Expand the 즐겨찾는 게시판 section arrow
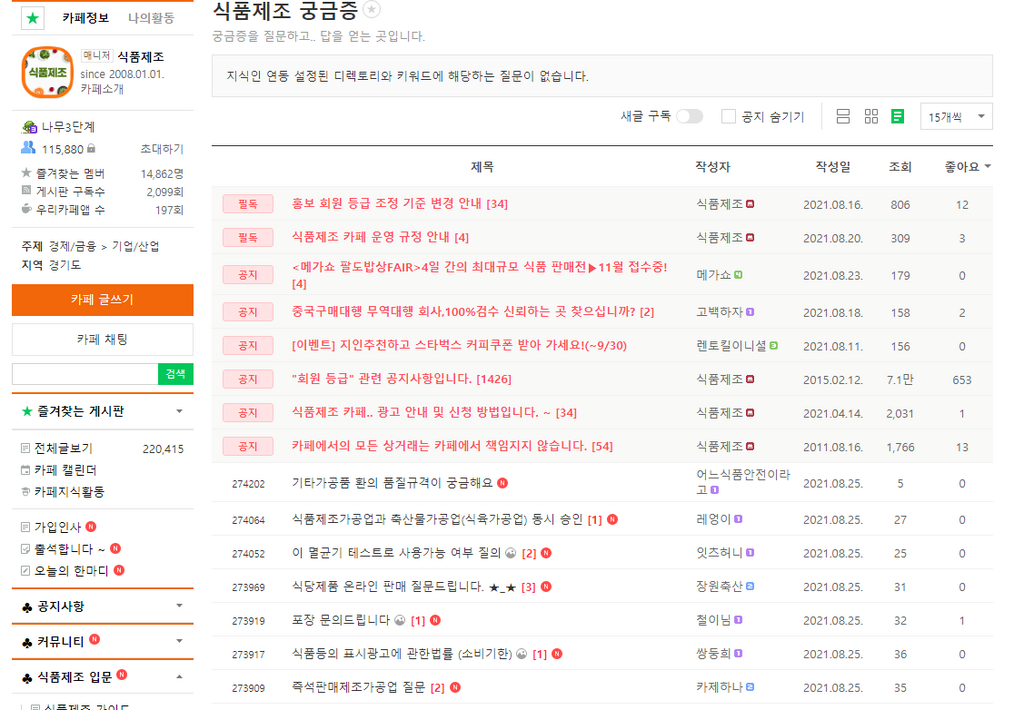1024x710 pixels. click(x=180, y=411)
